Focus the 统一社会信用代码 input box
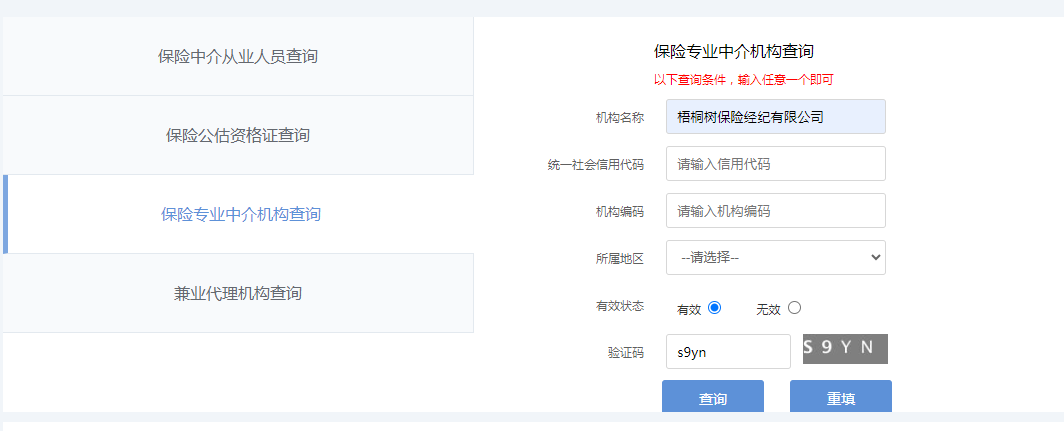The height and width of the screenshot is (431, 1064). click(x=775, y=164)
